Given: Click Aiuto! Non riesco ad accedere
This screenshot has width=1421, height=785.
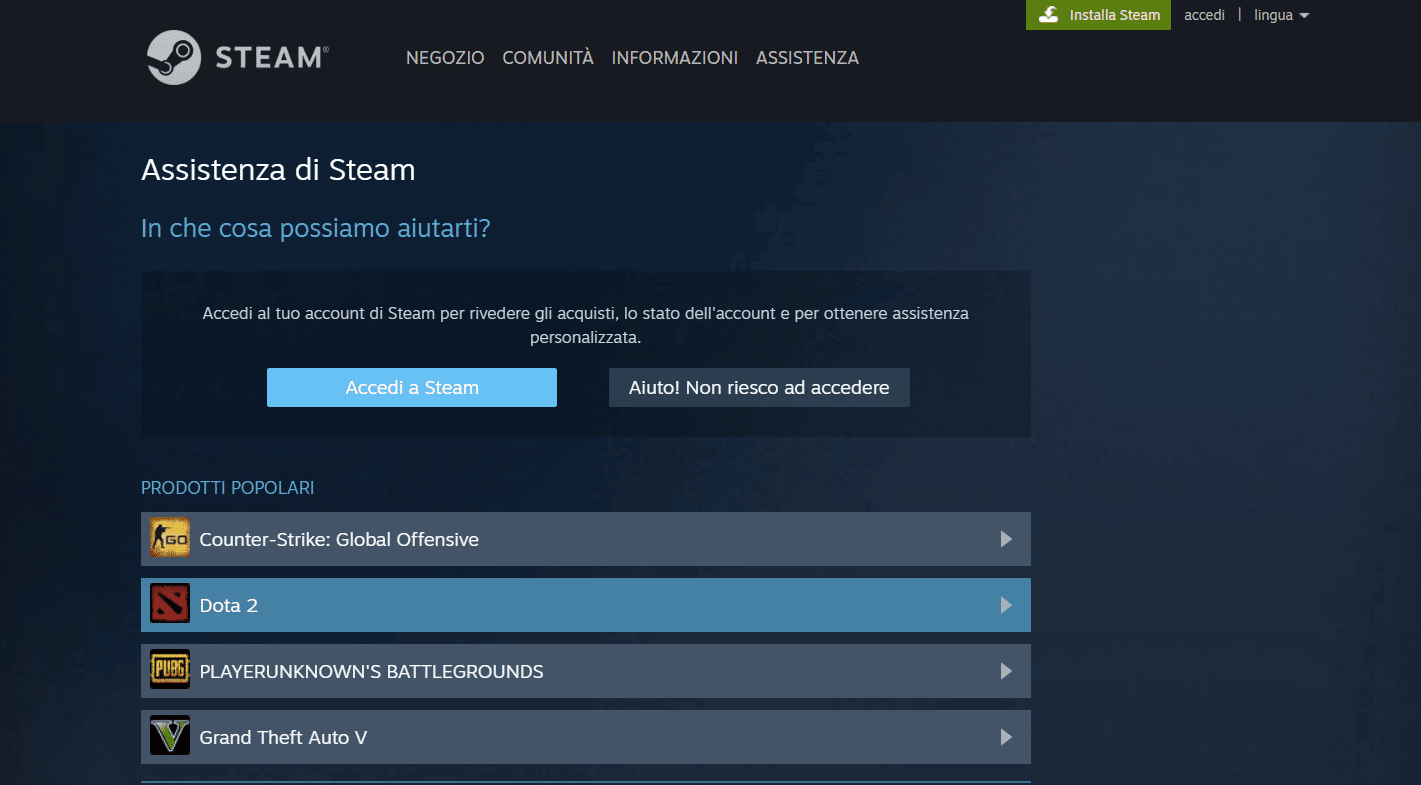Looking at the screenshot, I should pyautogui.click(x=758, y=387).
